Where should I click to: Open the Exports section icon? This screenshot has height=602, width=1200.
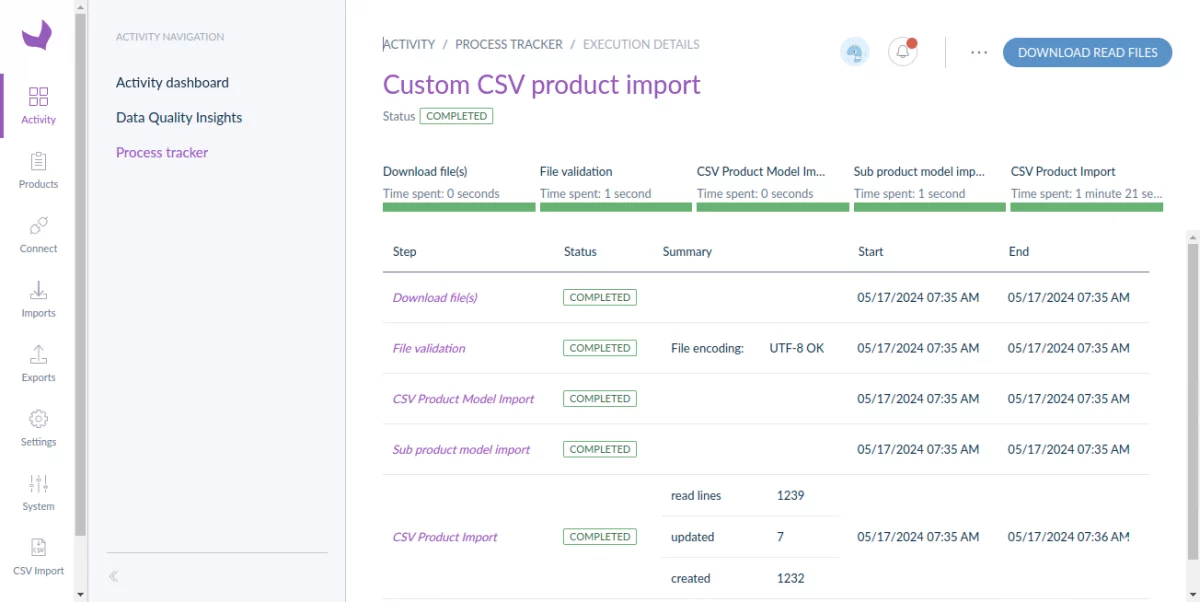38,362
